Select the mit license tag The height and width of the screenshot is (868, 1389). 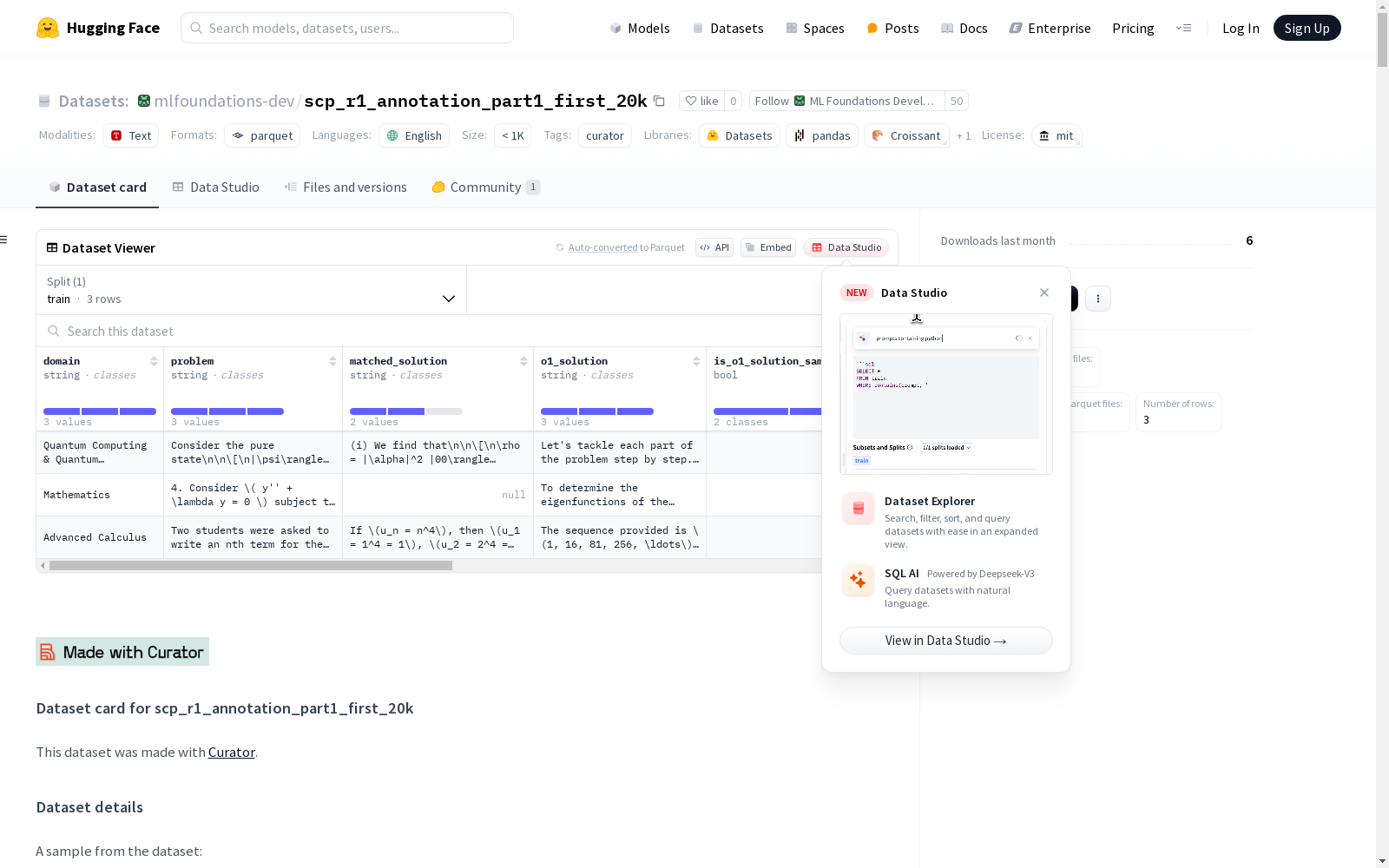tap(1057, 135)
